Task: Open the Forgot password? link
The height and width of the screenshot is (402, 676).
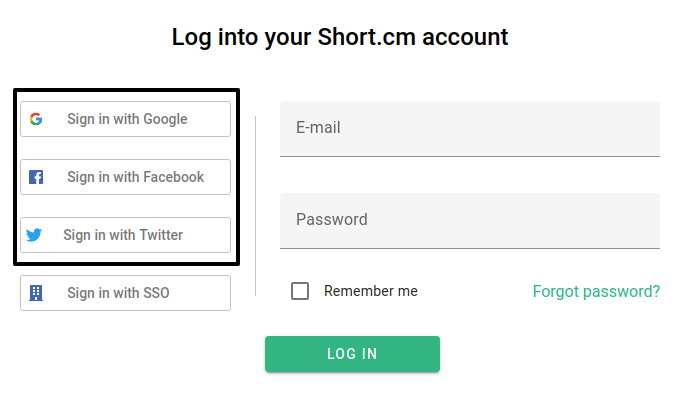Action: (596, 292)
